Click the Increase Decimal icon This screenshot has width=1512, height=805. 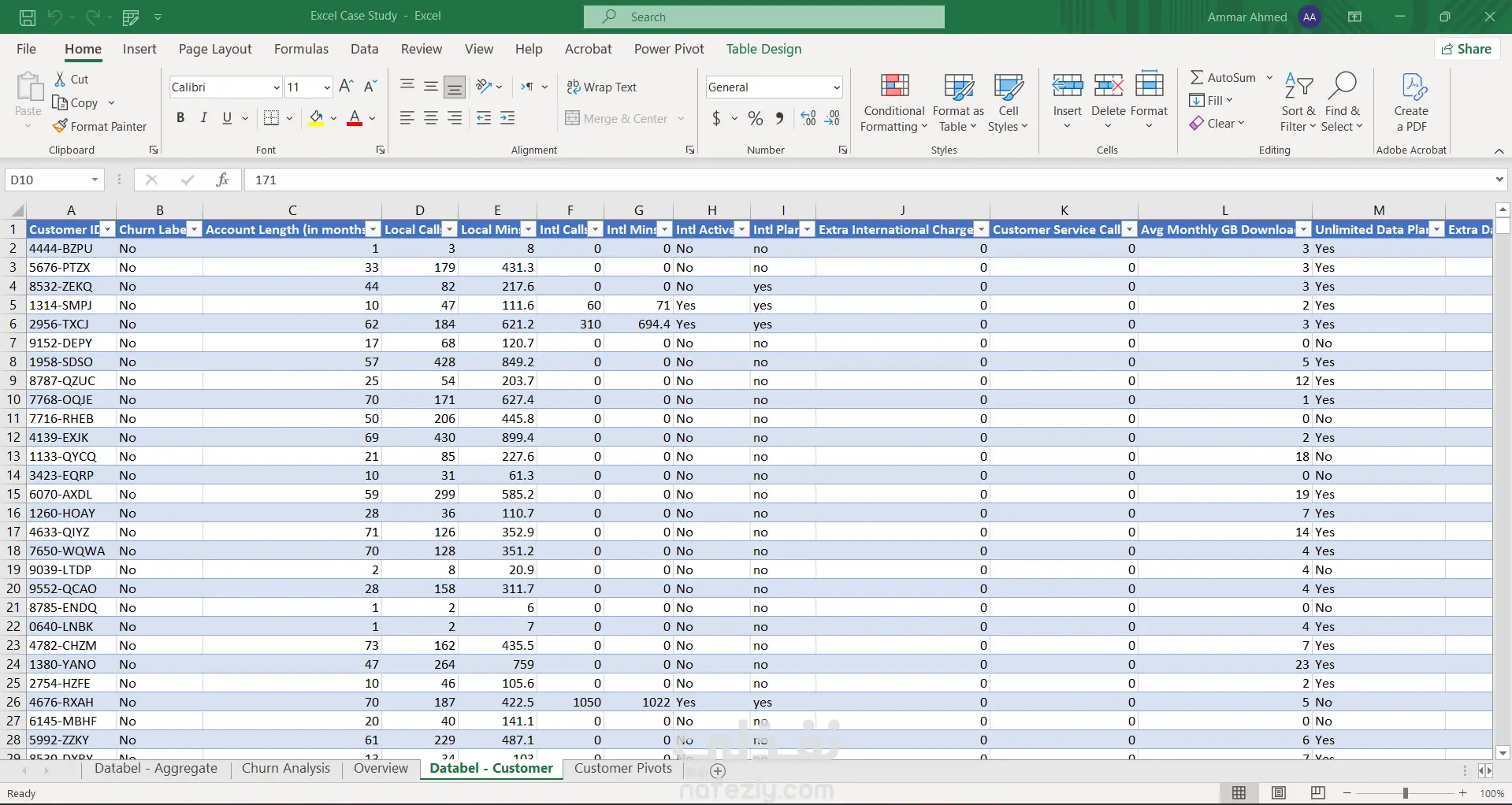(x=808, y=118)
